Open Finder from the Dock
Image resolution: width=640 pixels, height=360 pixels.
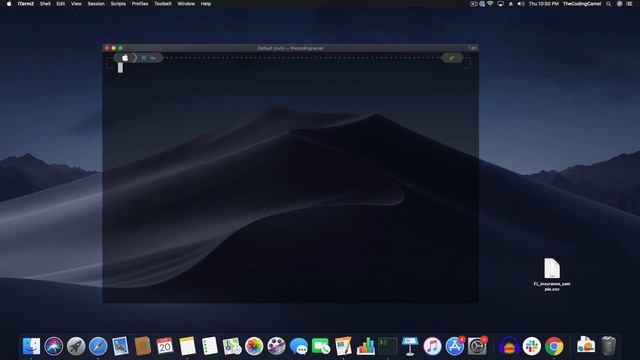pyautogui.click(x=31, y=347)
